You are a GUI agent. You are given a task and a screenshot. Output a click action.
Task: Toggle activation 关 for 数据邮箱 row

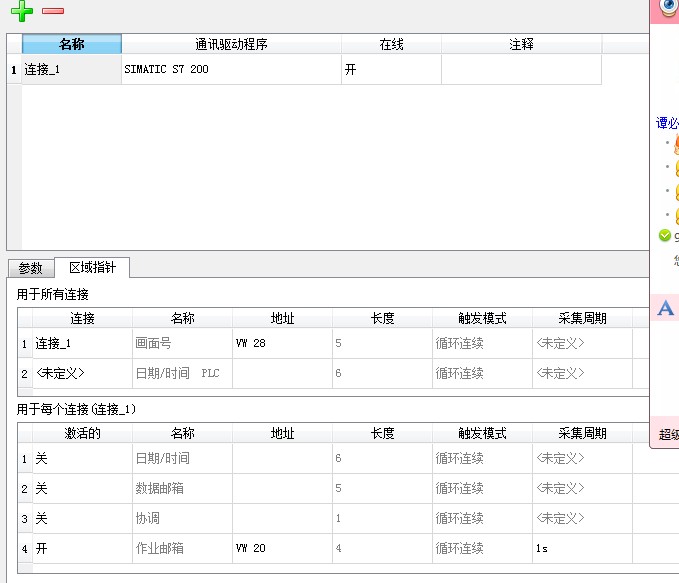click(82, 489)
